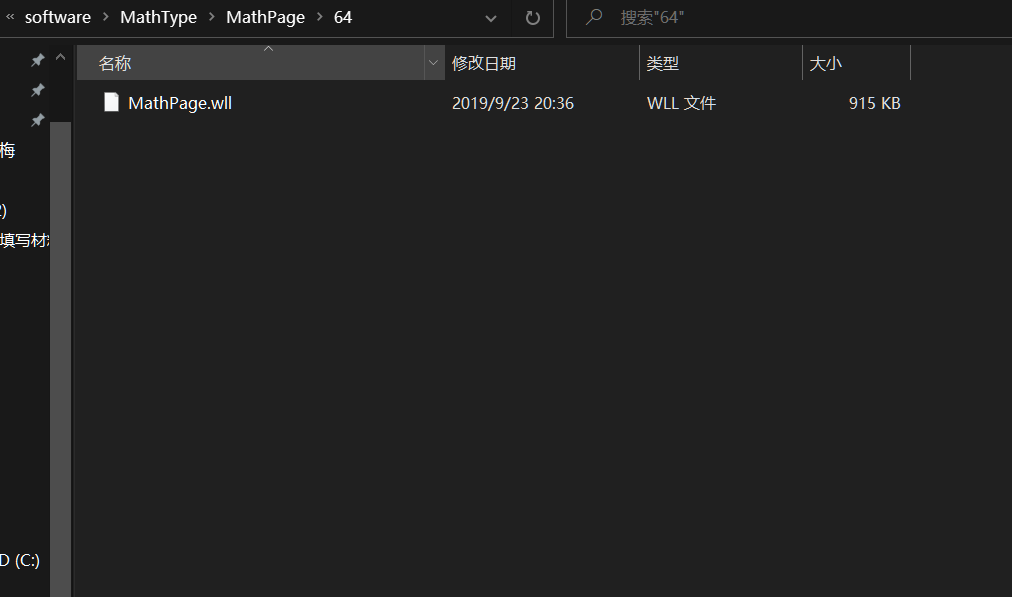Click the file document icon beside MathPage.wll
1012x597 pixels.
pyautogui.click(x=111, y=102)
